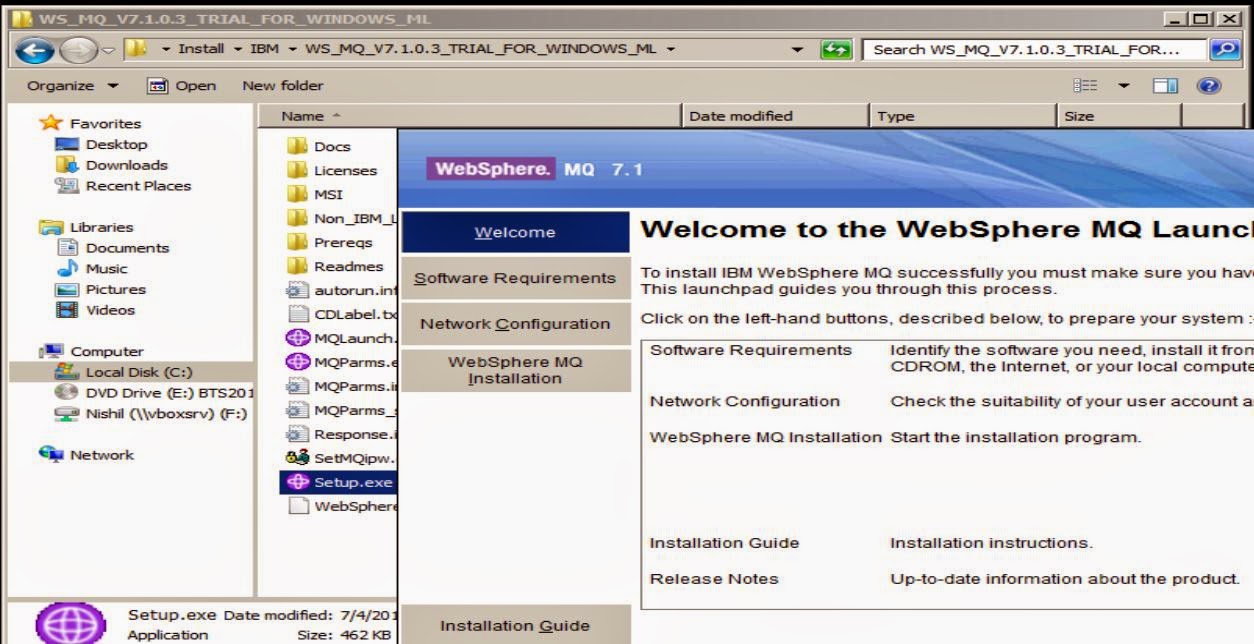Open the Network Configuration launchpad page

[515, 324]
